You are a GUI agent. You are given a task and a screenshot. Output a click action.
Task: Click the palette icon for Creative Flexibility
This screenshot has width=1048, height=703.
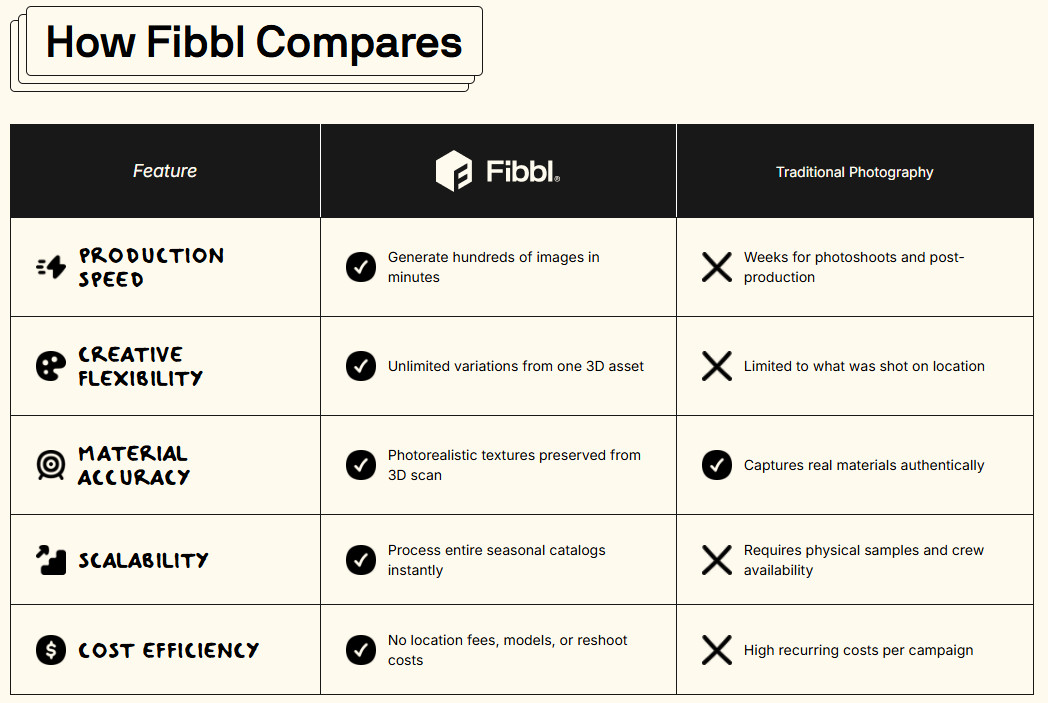click(51, 366)
